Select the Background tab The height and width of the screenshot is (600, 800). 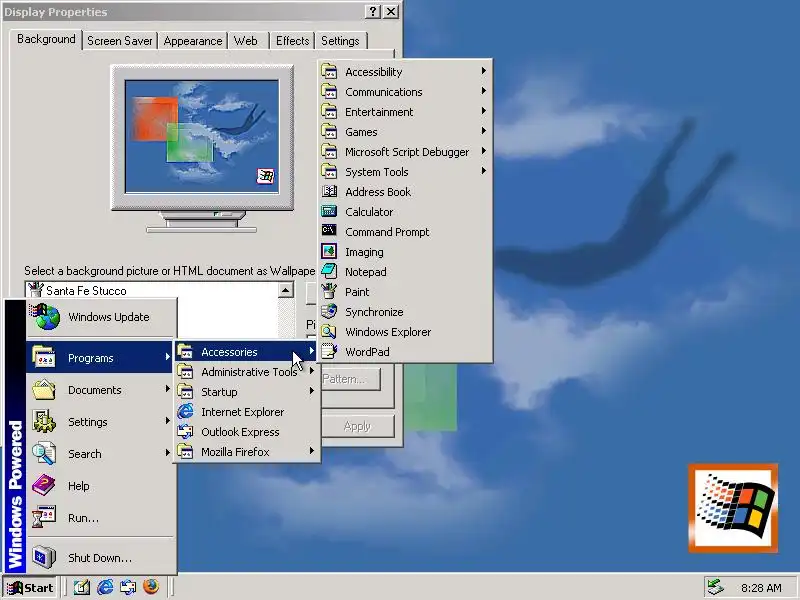click(x=46, y=39)
